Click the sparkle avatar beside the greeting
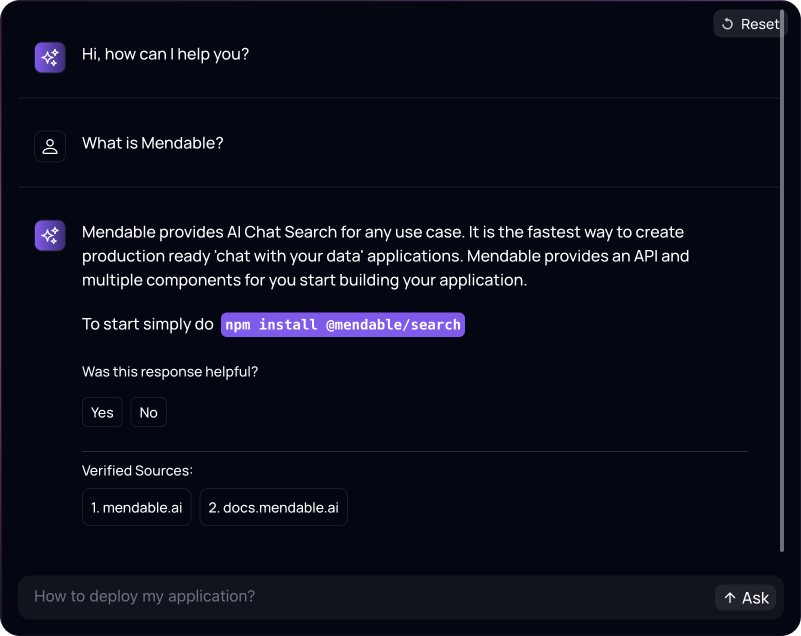 [x=50, y=58]
